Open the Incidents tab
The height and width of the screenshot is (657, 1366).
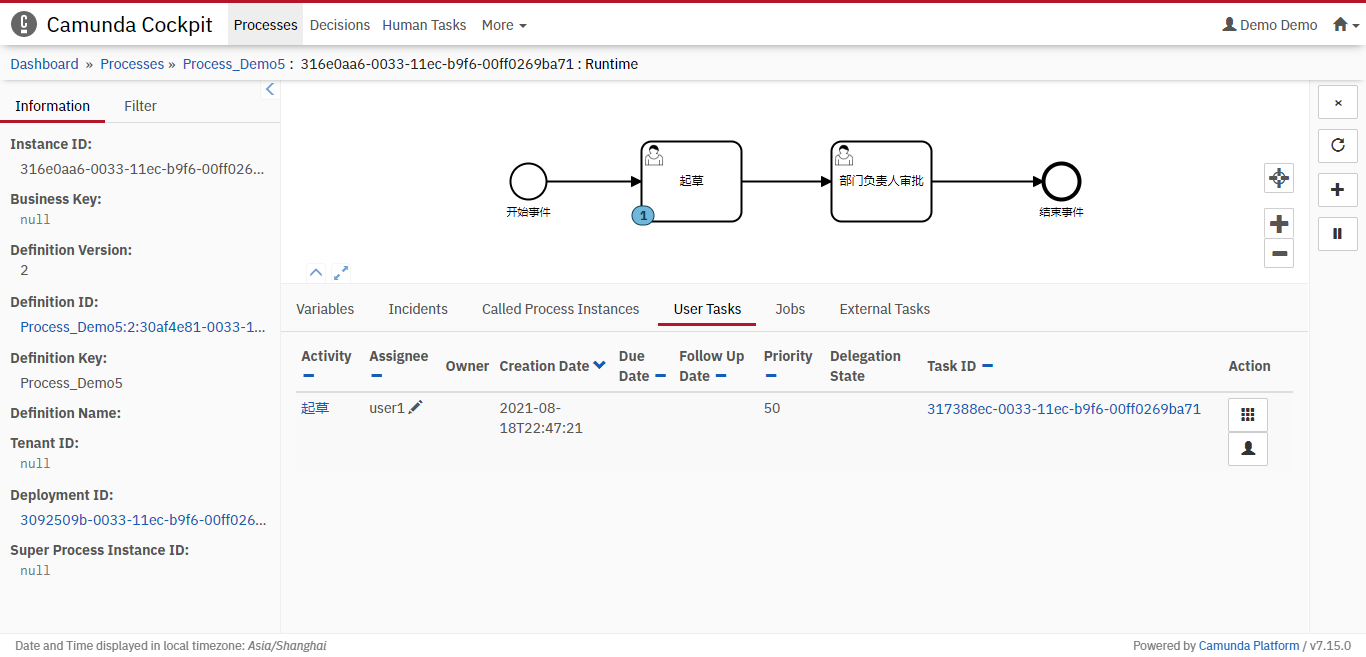pyautogui.click(x=418, y=309)
